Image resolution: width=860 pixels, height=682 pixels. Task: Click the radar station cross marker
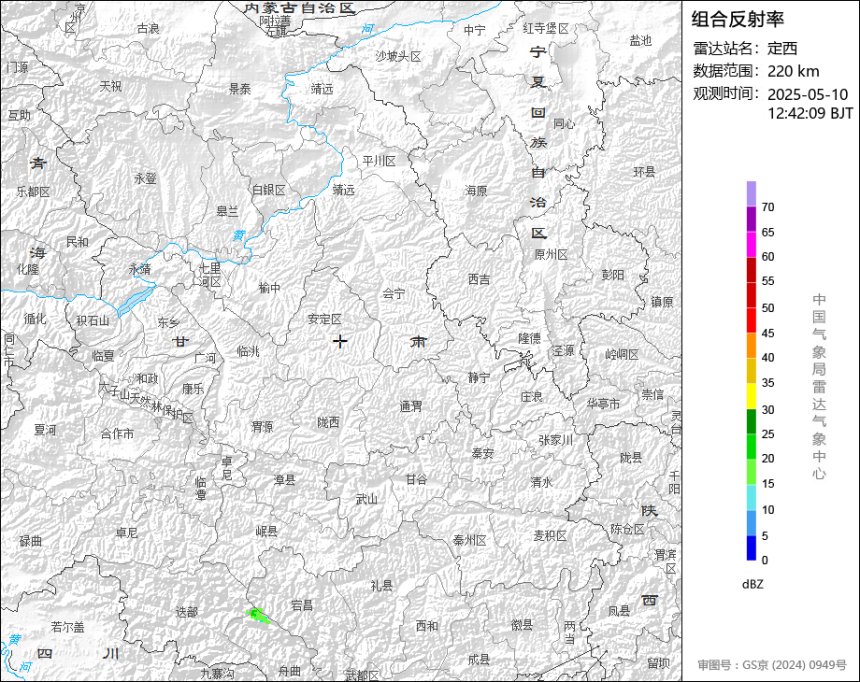[x=340, y=341]
